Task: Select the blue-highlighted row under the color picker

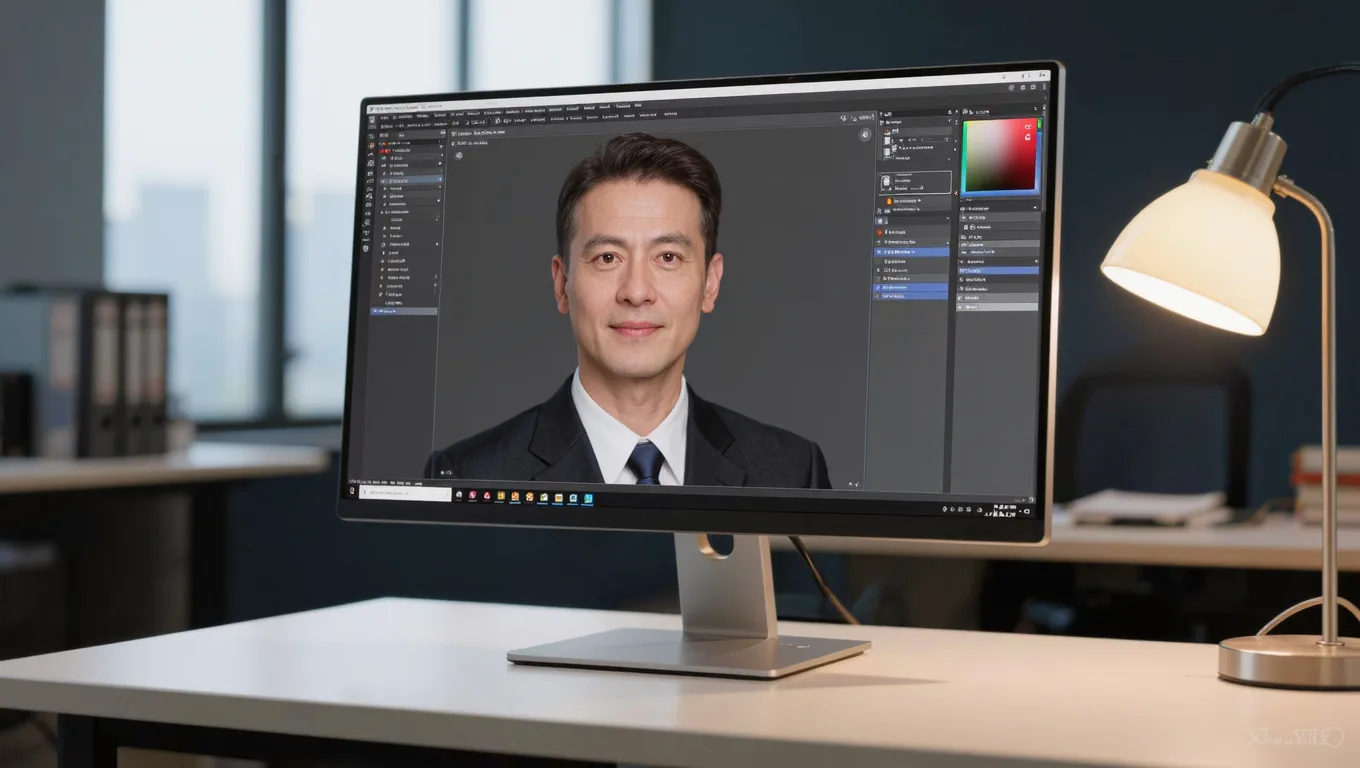Action: point(998,270)
